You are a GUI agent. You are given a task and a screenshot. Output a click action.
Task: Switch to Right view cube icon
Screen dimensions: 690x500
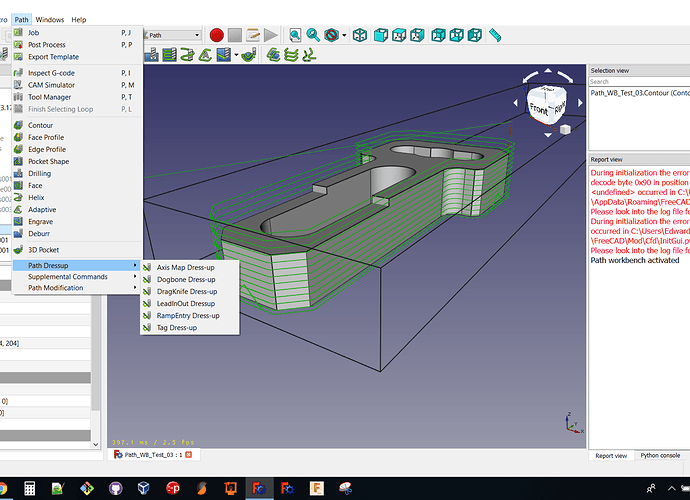point(417,35)
